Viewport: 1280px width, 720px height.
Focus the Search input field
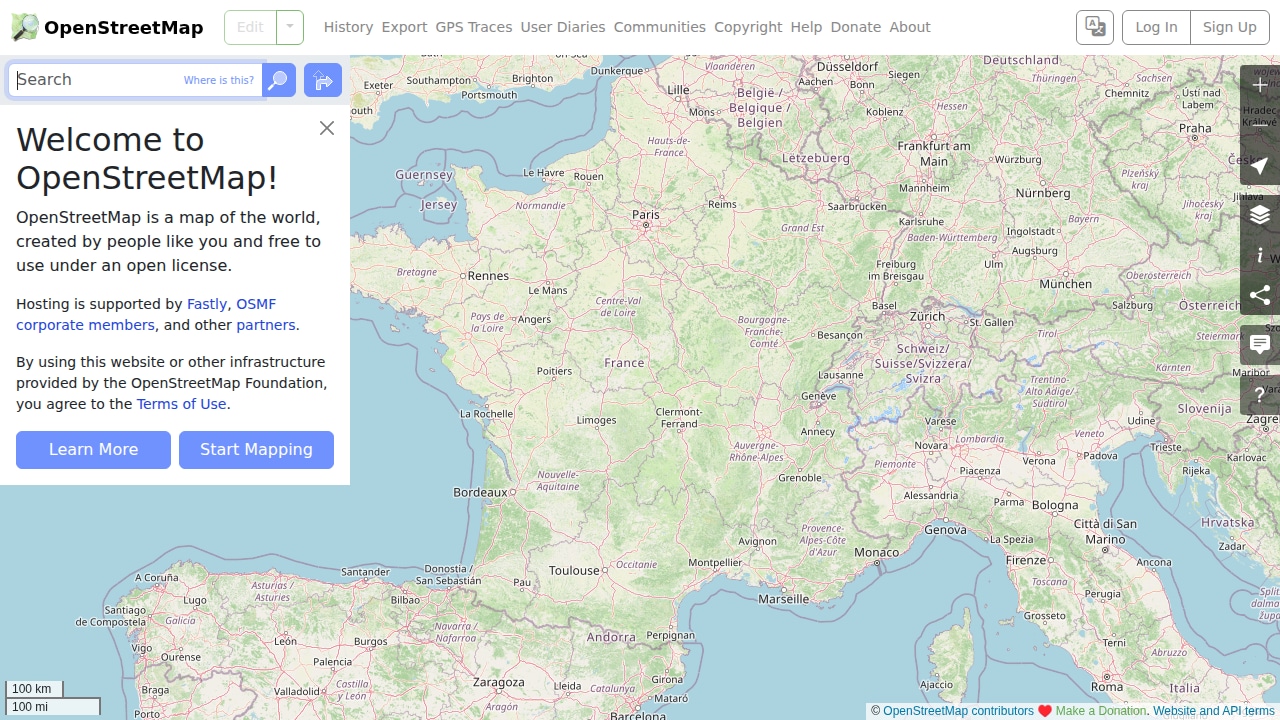coord(136,80)
